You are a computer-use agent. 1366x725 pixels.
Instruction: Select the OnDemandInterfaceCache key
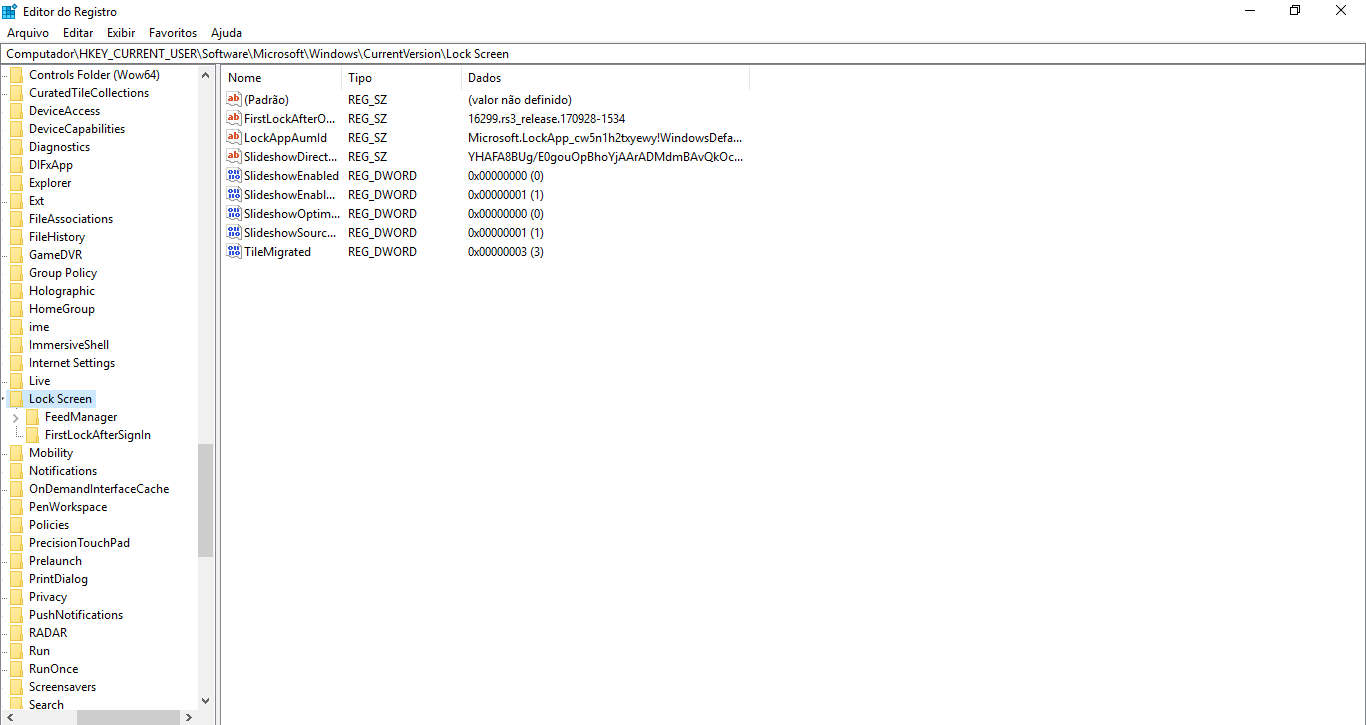(x=99, y=489)
